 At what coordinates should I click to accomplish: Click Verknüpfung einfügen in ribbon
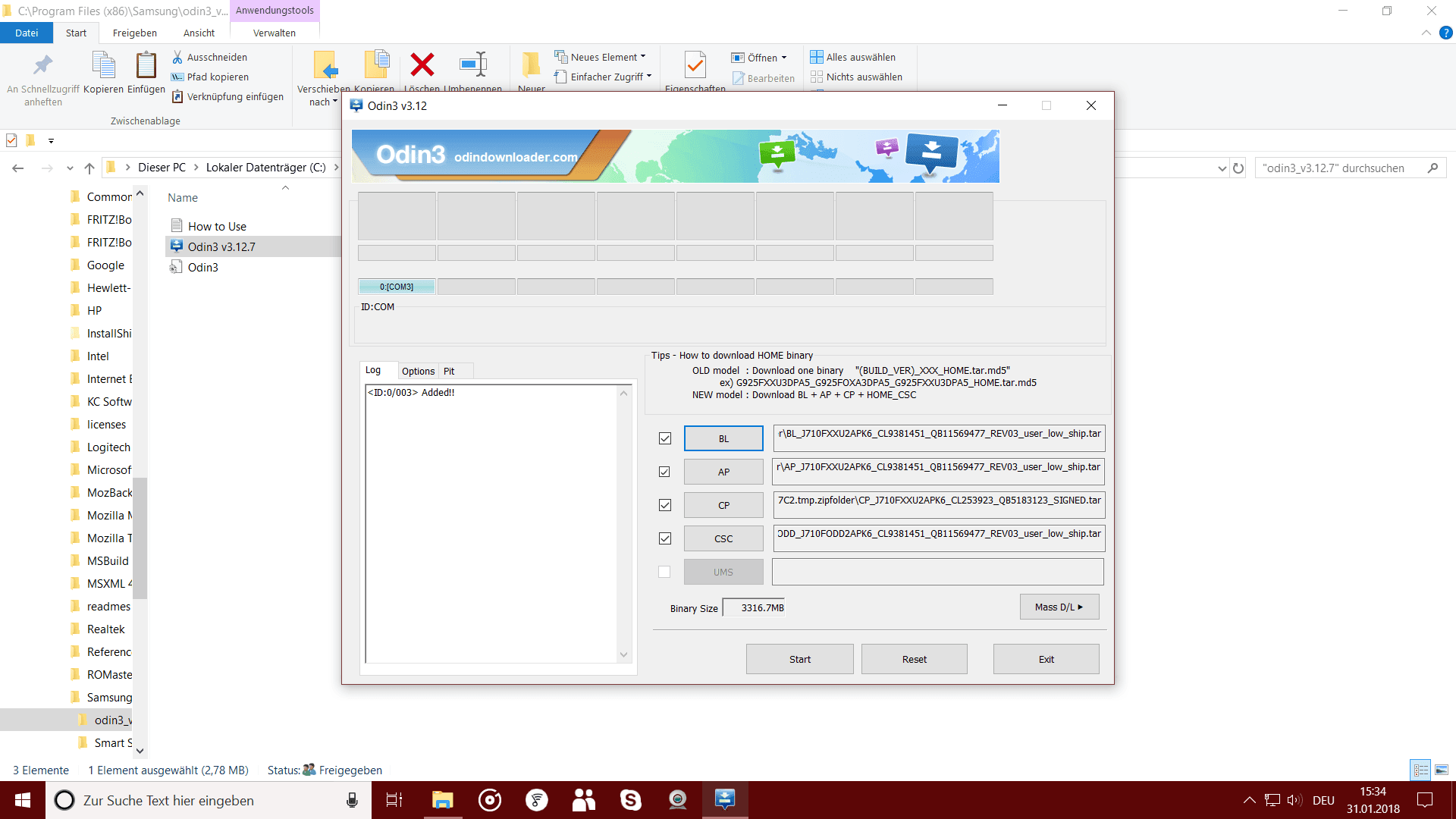pos(227,96)
